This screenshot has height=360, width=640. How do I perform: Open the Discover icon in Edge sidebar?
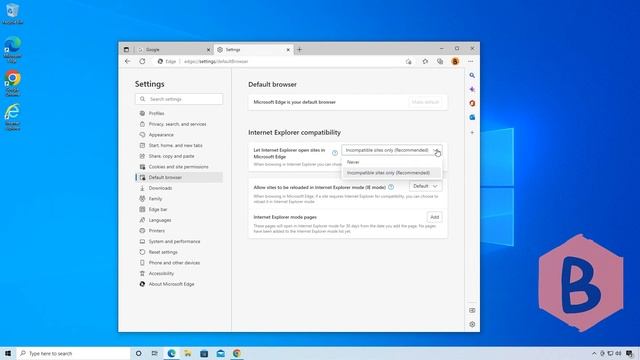click(472, 89)
